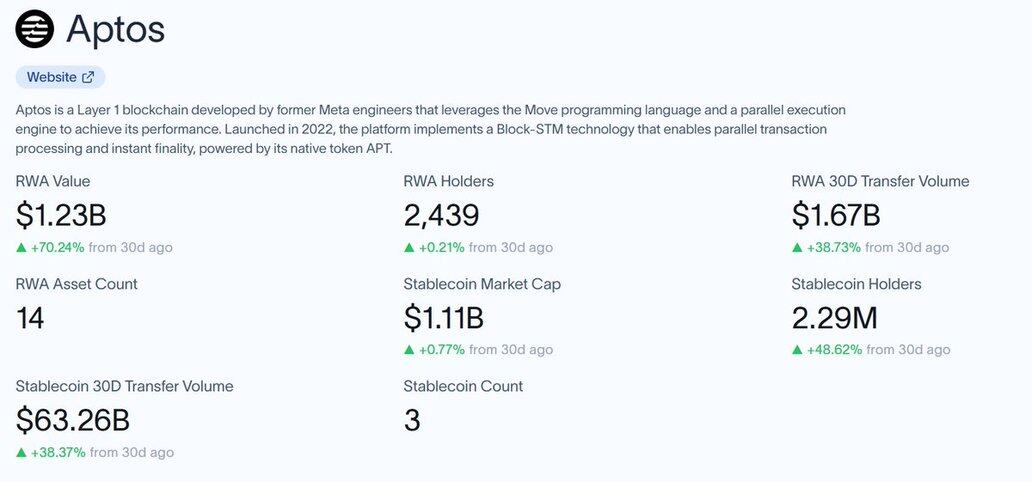This screenshot has height=482, width=1032.
Task: Click the arrow under Stablecoin 30D Transfer Volume
Action: 21,453
